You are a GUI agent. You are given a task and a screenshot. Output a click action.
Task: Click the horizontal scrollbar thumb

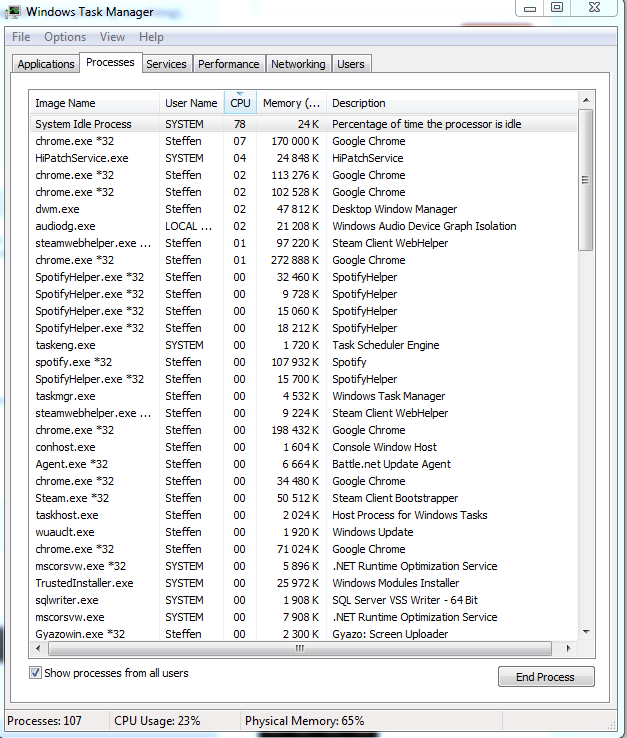(300, 648)
